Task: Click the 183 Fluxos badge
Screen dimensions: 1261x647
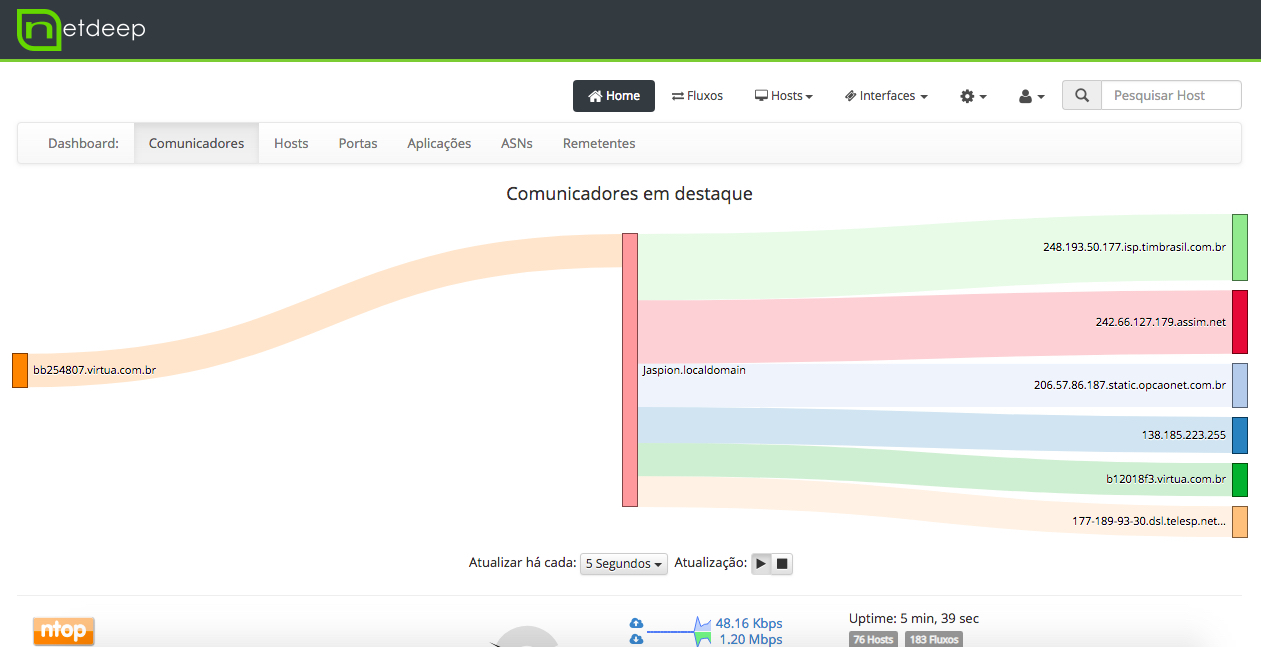Action: (934, 639)
